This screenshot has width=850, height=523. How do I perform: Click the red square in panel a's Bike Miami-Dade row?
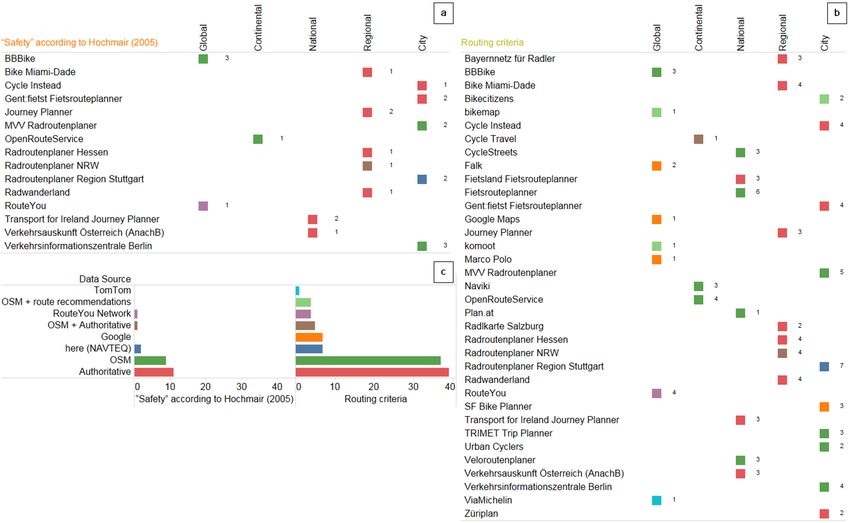pos(367,72)
